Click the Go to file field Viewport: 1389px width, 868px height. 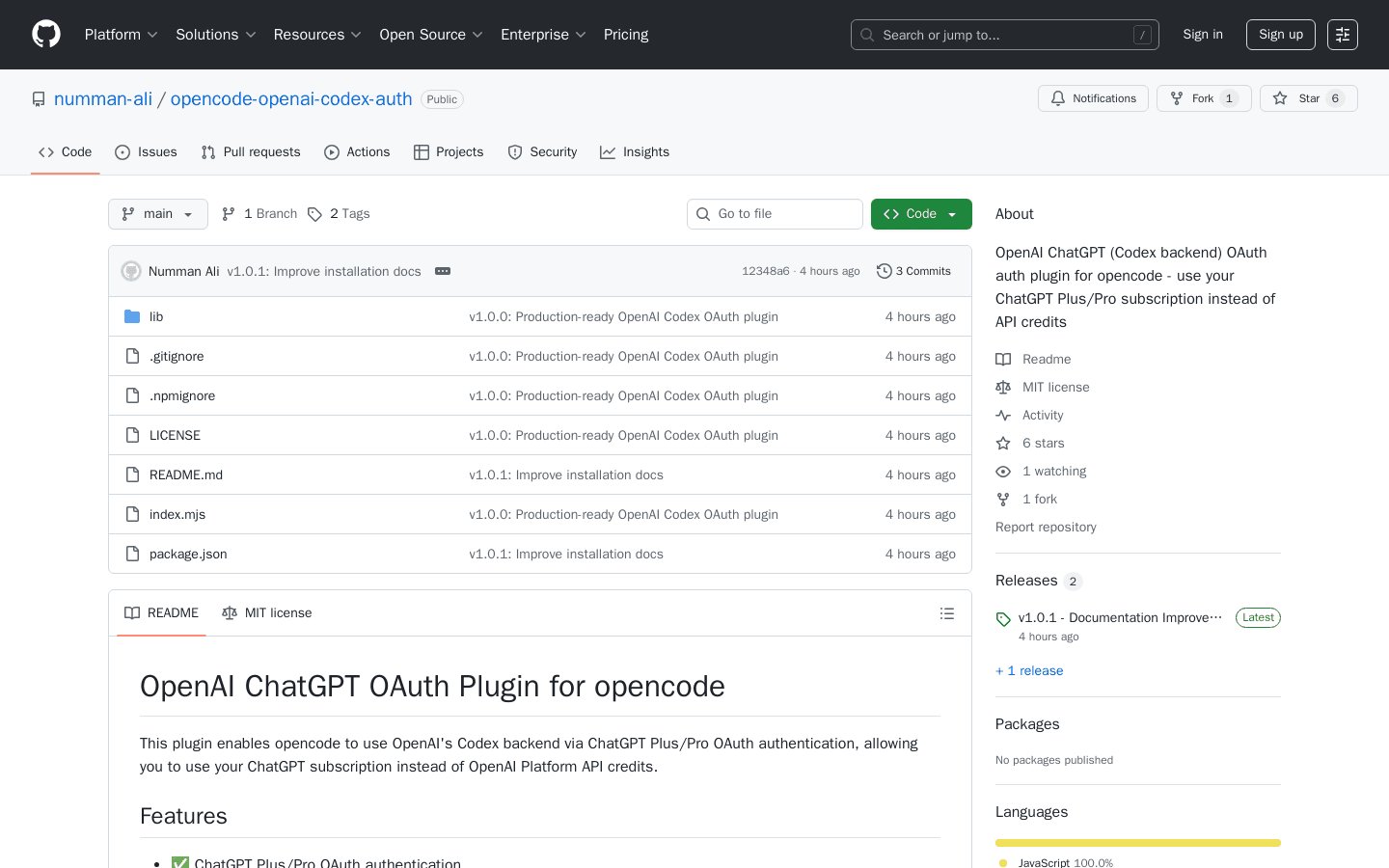tap(775, 213)
